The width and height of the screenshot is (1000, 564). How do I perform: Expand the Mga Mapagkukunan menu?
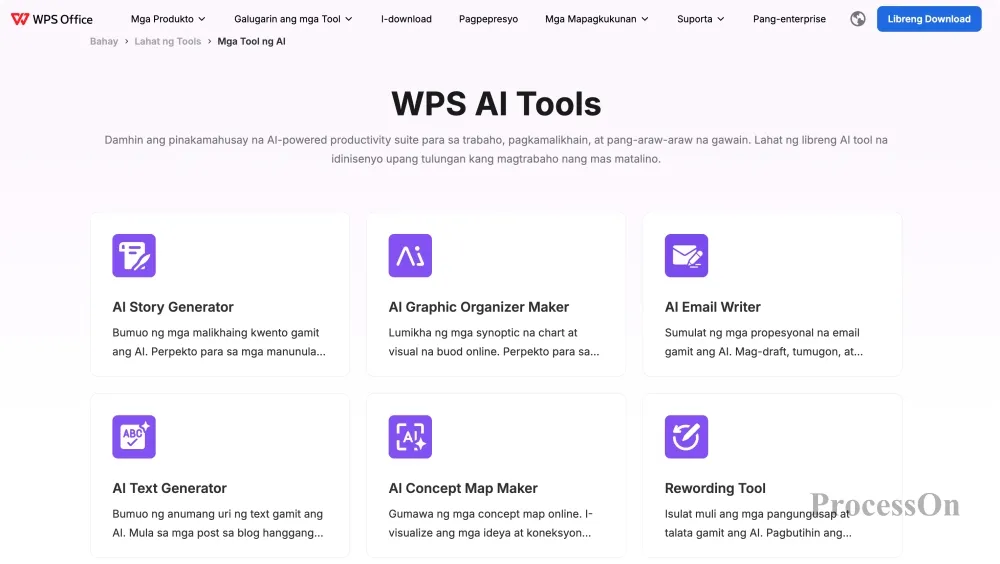[x=596, y=19]
